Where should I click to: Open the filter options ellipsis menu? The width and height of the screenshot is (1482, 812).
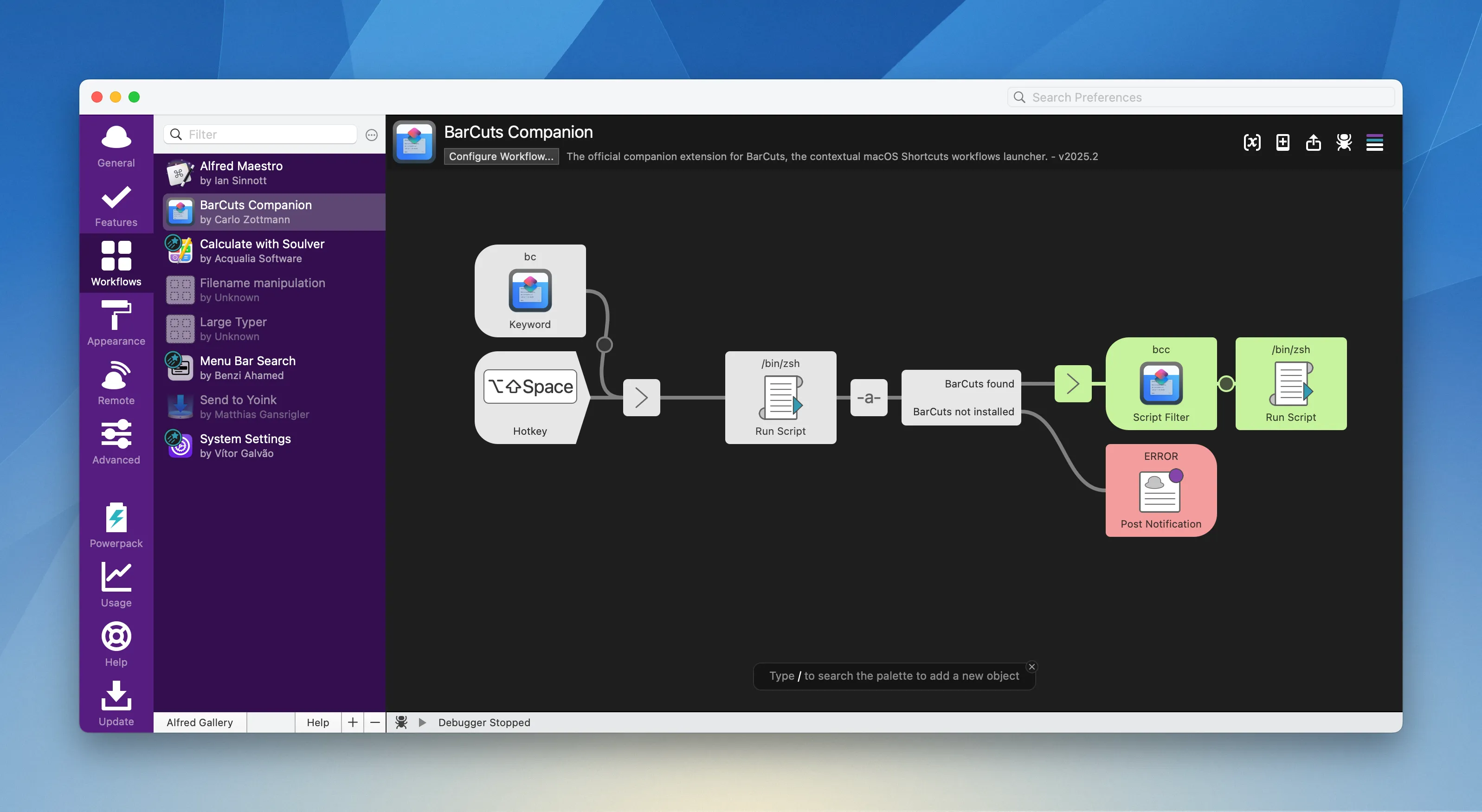tap(371, 134)
